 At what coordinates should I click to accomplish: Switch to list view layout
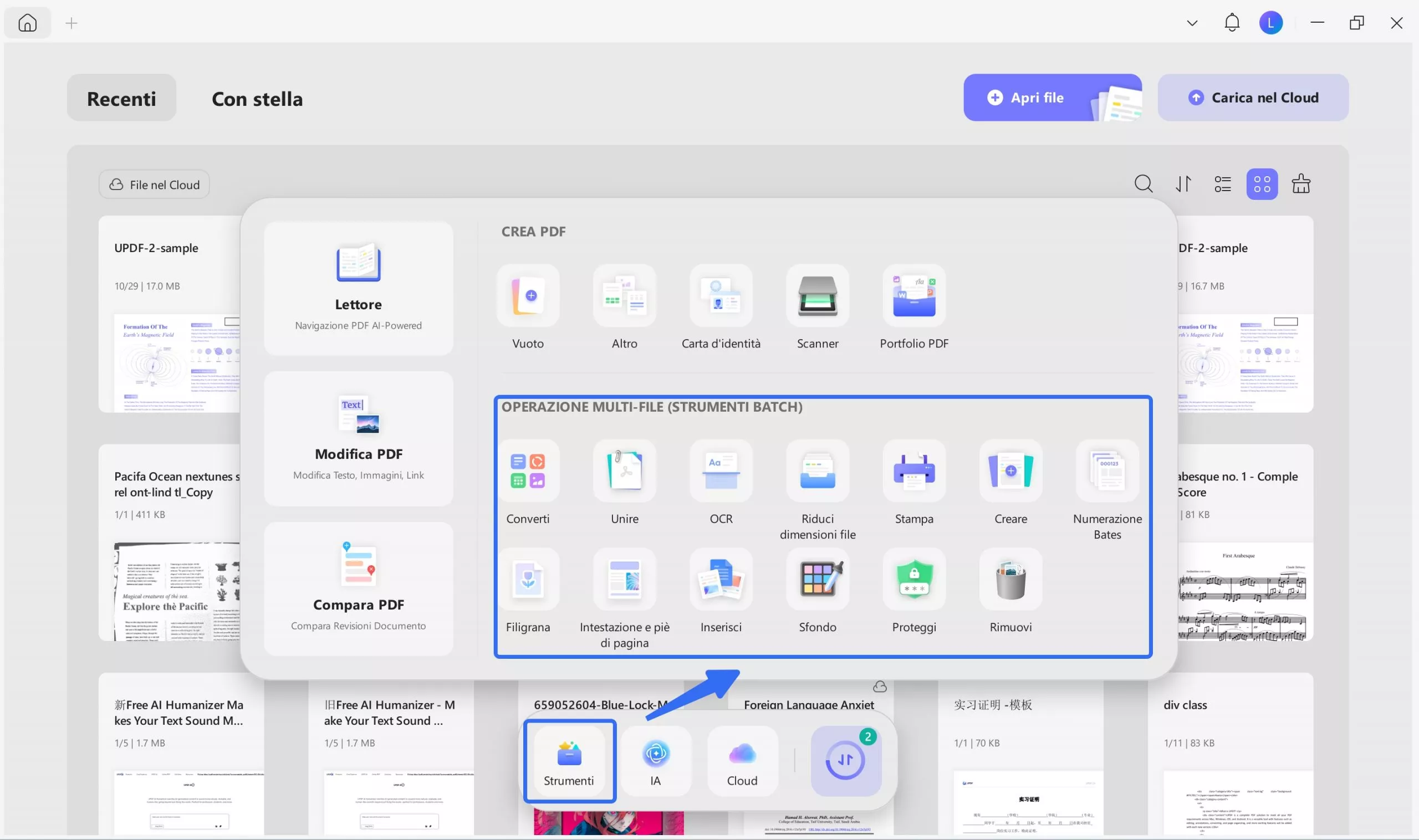coord(1222,184)
